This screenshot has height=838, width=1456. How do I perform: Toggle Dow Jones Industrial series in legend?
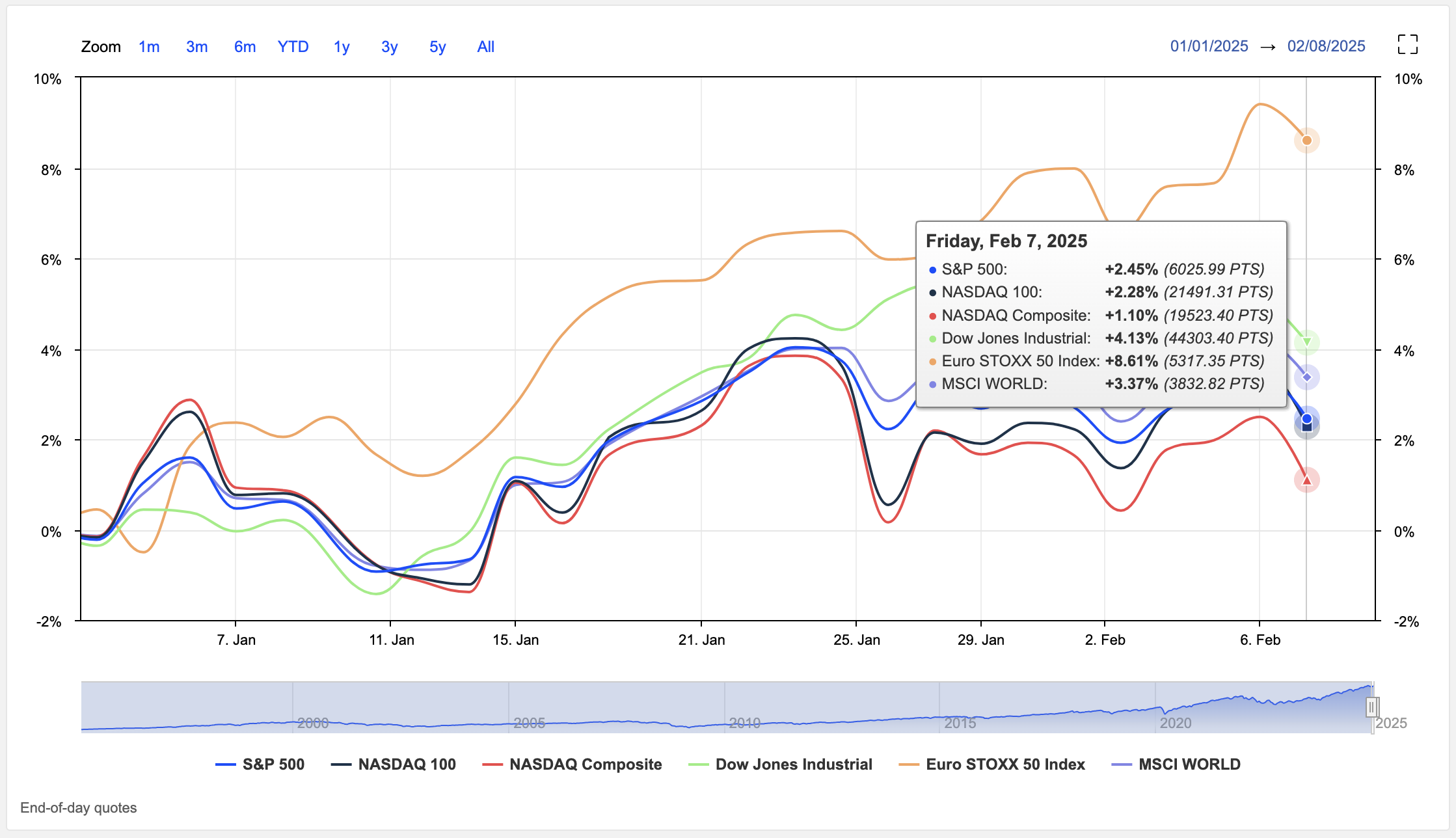780,764
